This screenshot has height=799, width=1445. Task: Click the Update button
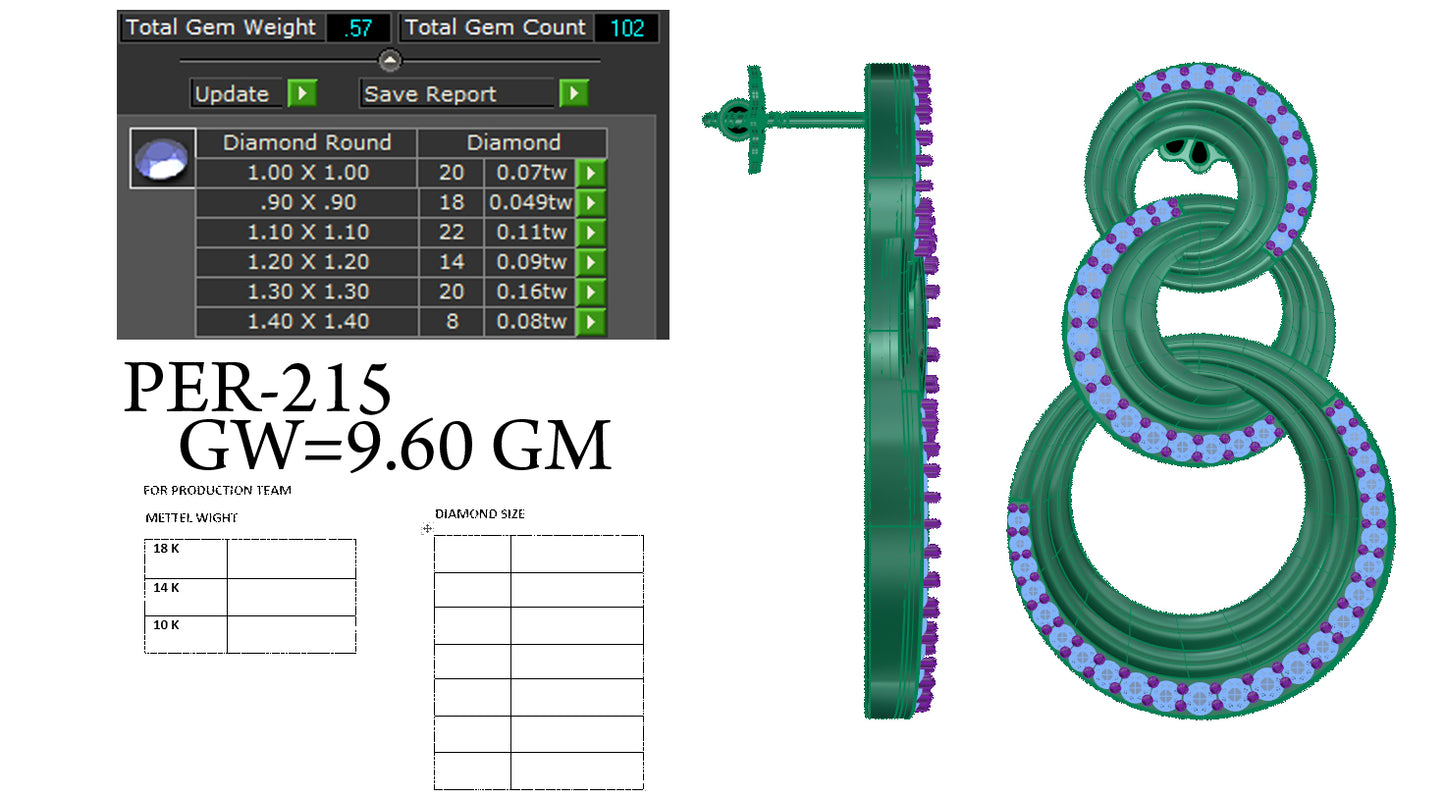pos(235,93)
